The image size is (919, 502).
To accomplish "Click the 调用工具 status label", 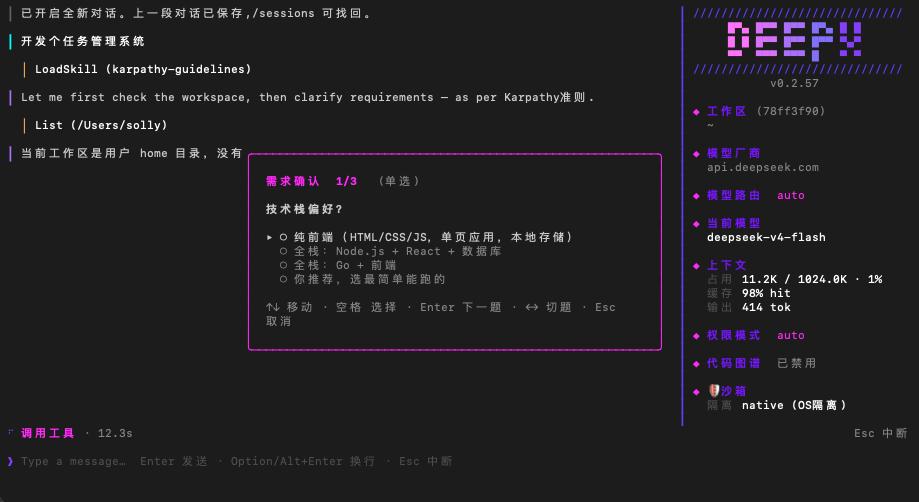I will click(x=48, y=433).
